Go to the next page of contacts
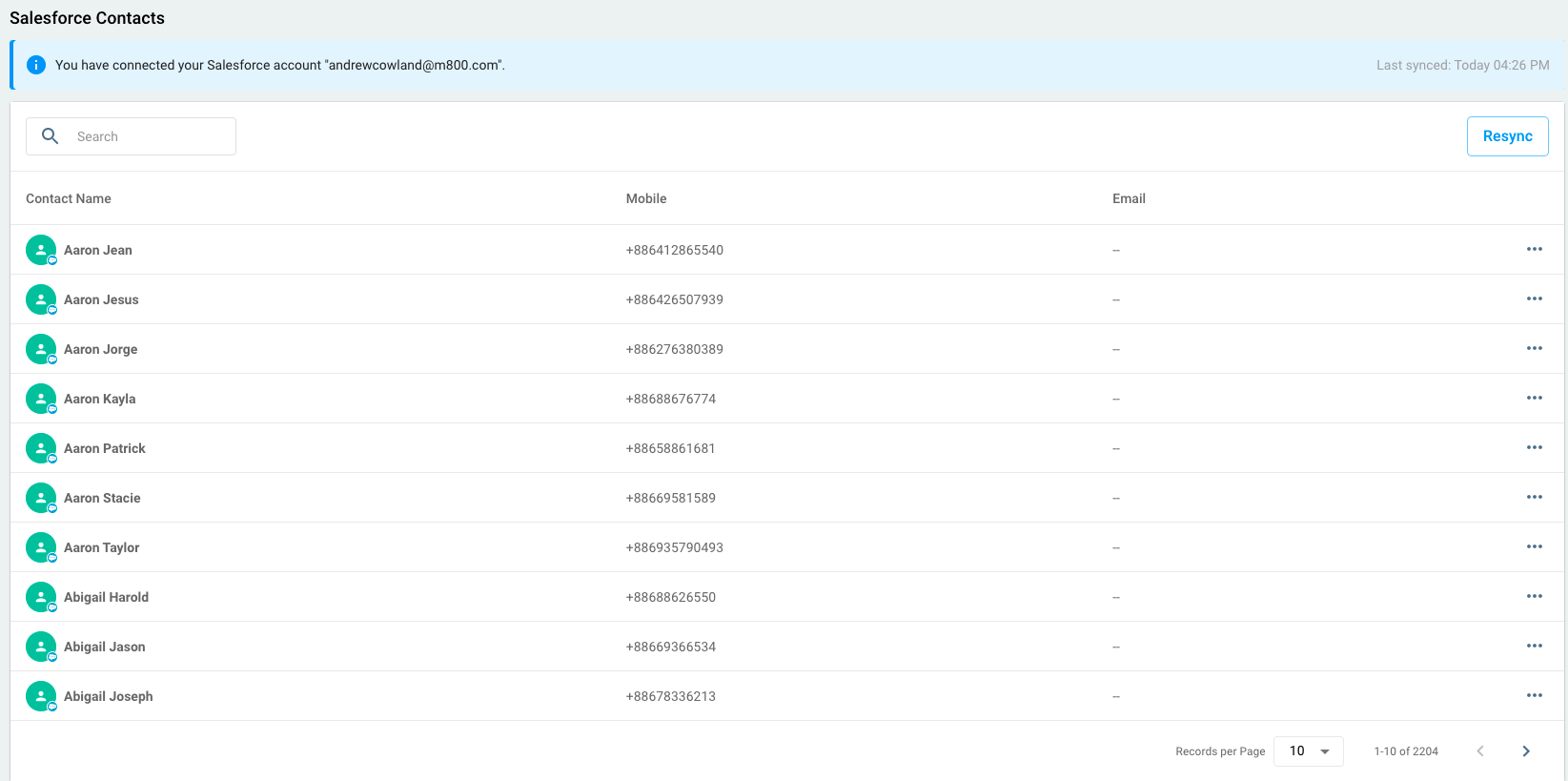1568x781 pixels. tap(1525, 751)
